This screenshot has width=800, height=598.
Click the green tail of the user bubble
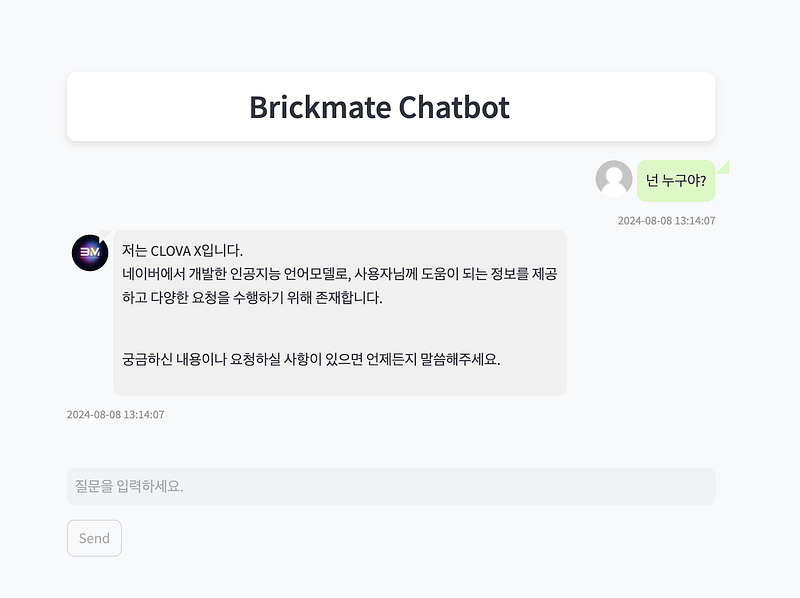click(724, 167)
